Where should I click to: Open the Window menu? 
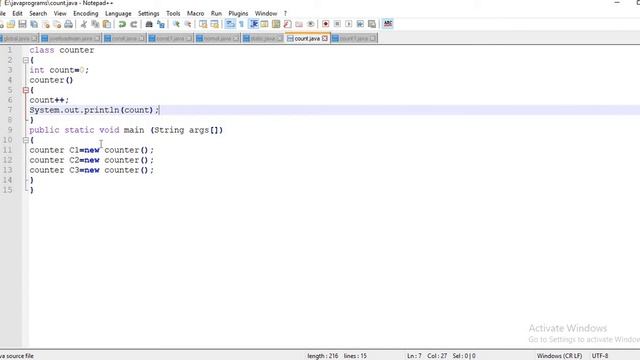[x=266, y=13]
